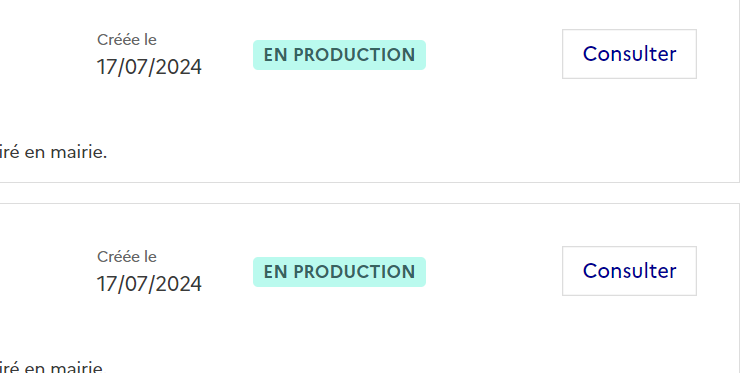The height and width of the screenshot is (373, 741).
Task: Click the 17/07/2024 date in the top card
Action: [x=149, y=67]
